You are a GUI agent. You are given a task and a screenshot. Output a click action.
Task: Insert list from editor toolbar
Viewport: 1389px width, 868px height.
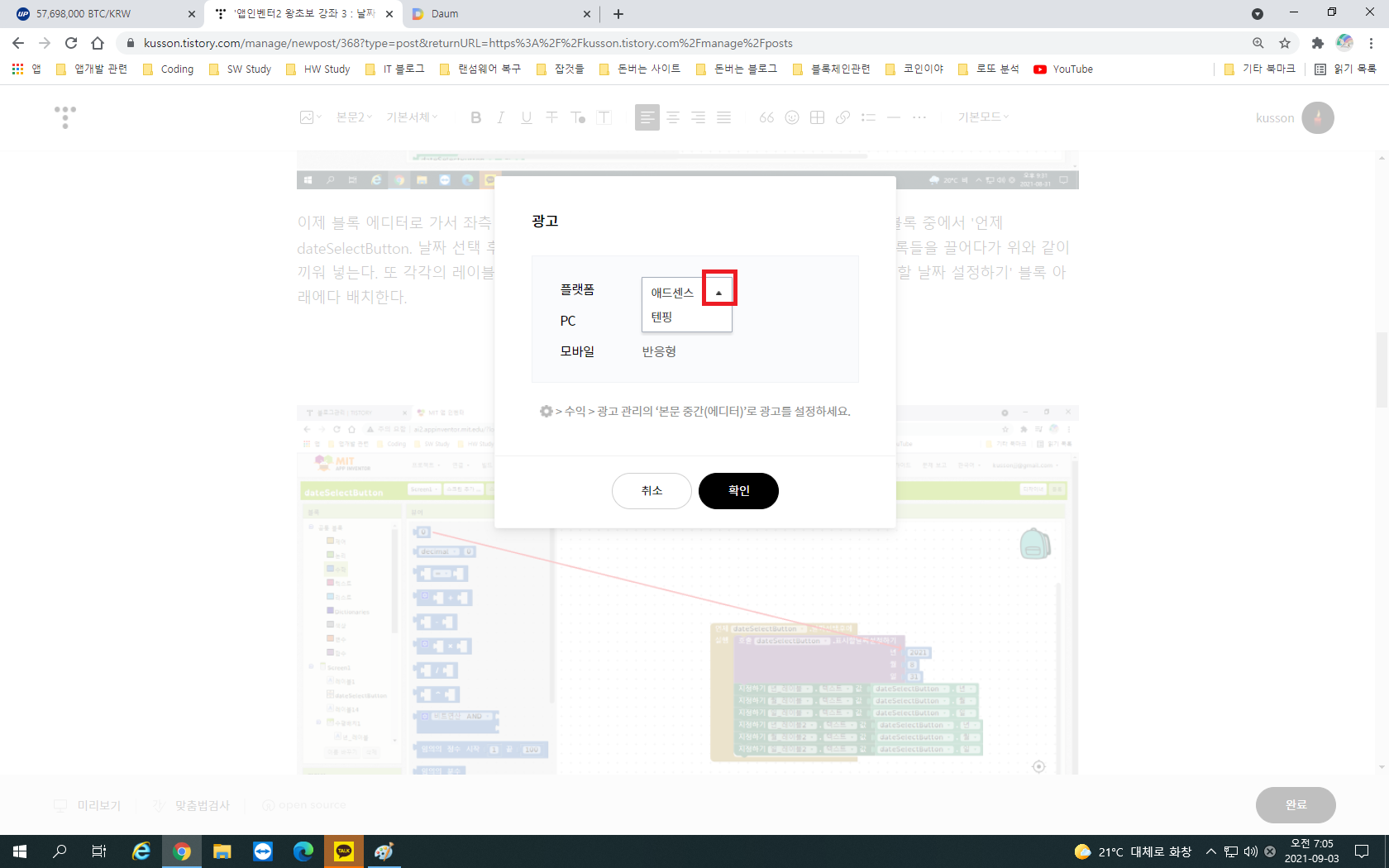coord(868,117)
